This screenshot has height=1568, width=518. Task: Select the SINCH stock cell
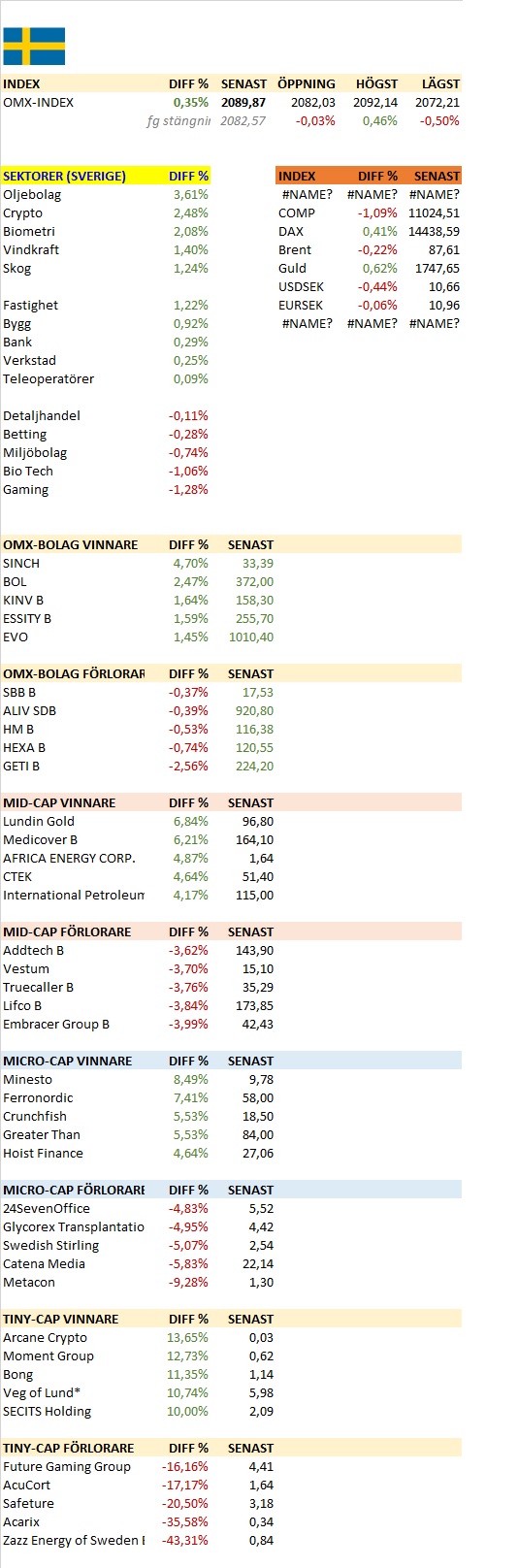(21, 563)
